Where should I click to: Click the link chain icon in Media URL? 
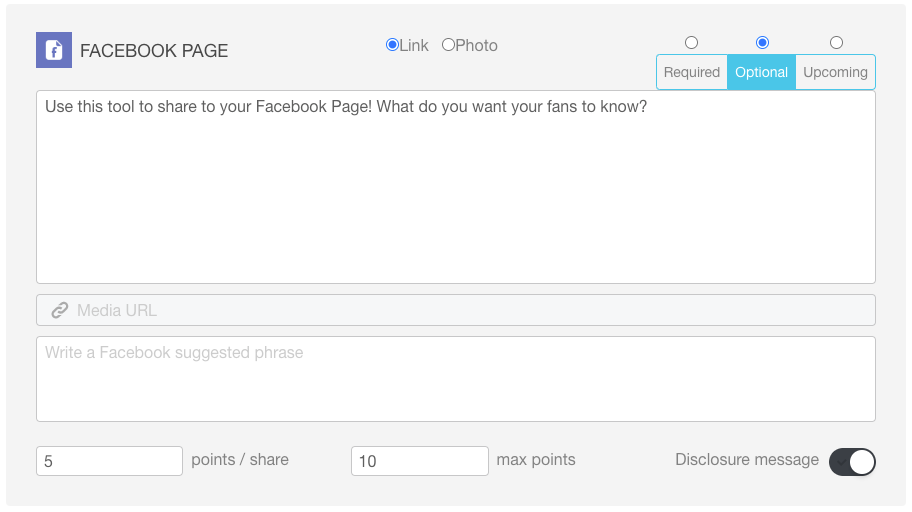pyautogui.click(x=59, y=311)
